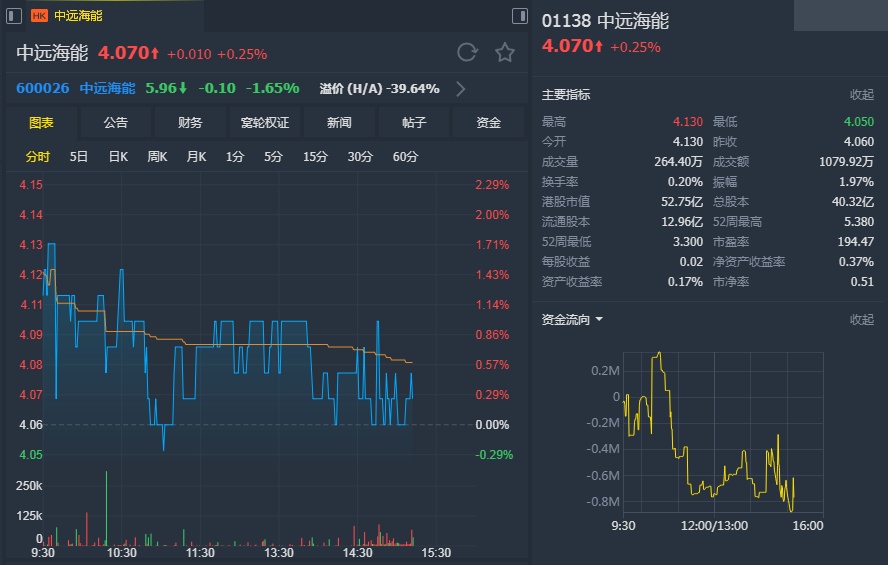888x565 pixels.
Task: Add 中远海能 to favorites with star
Action: tap(505, 53)
